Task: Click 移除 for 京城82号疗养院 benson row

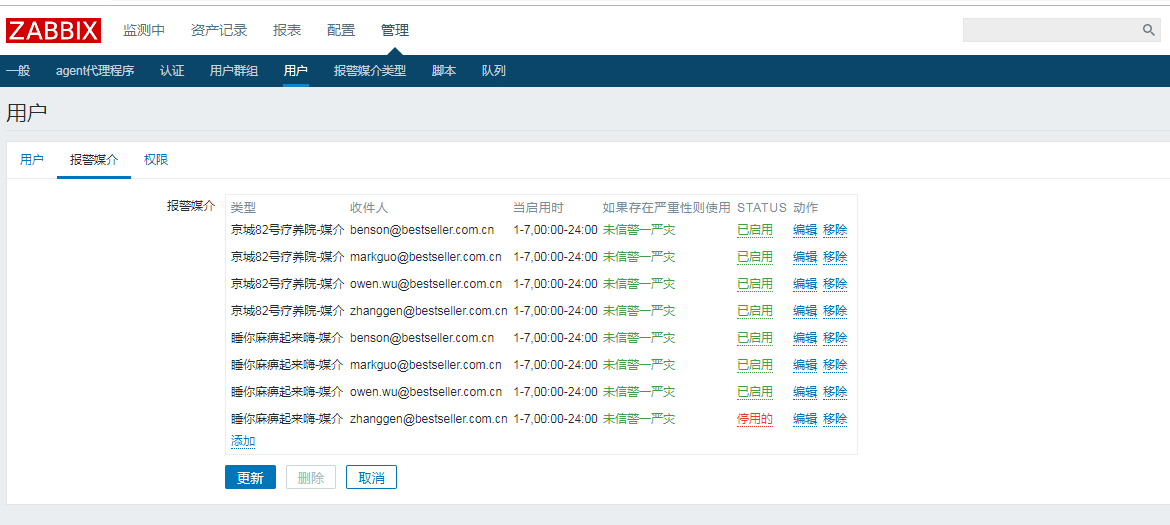Action: tap(835, 230)
